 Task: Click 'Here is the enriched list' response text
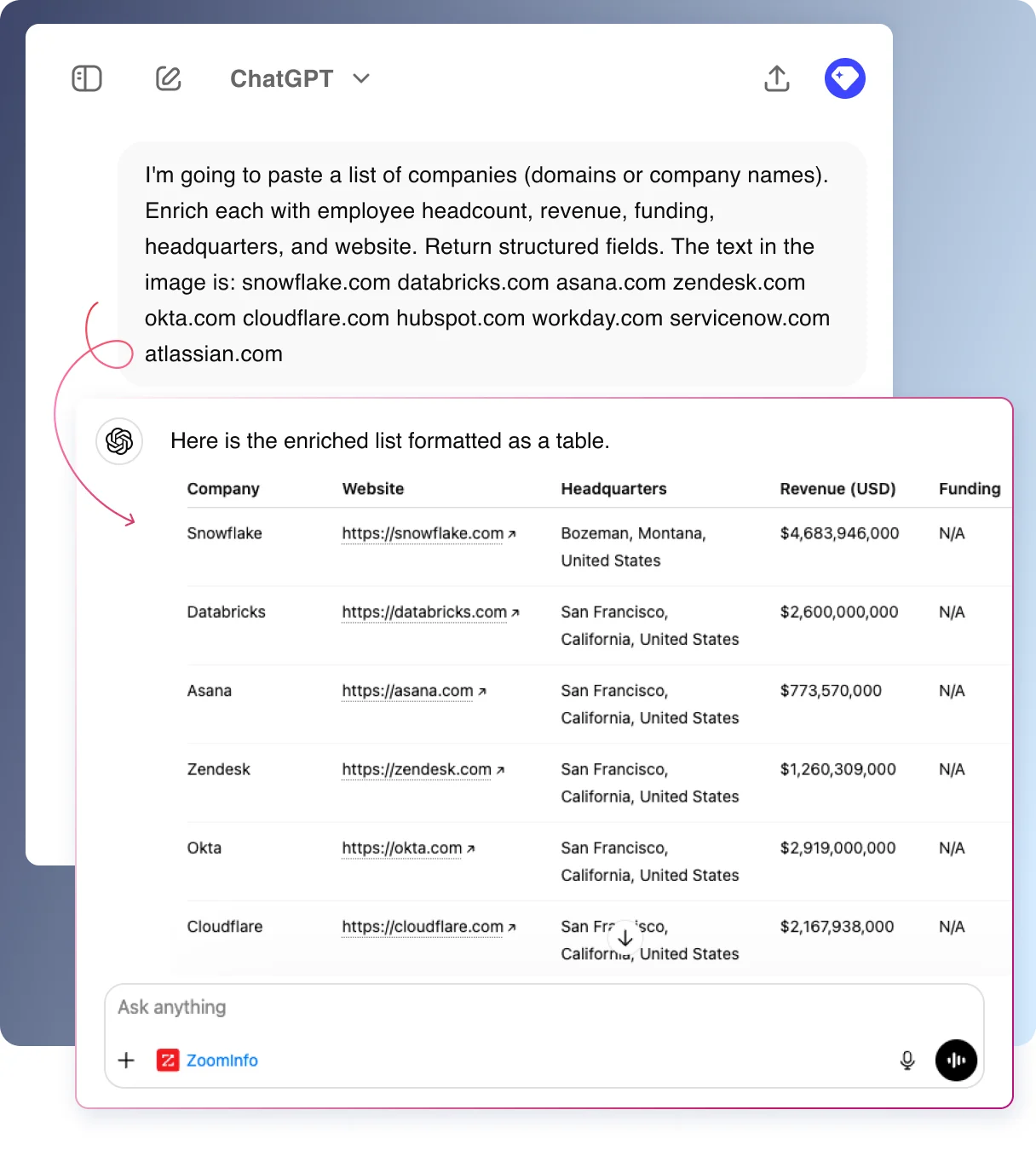389,441
